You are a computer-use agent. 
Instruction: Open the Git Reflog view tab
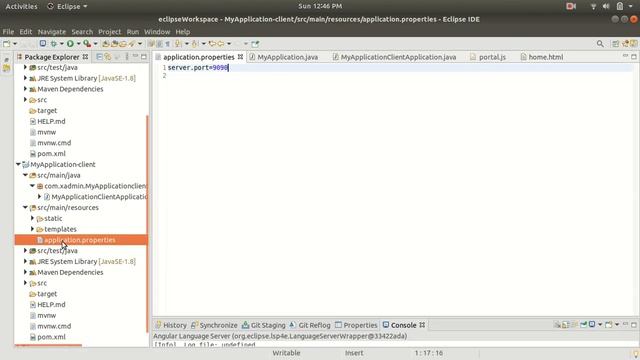[310, 325]
